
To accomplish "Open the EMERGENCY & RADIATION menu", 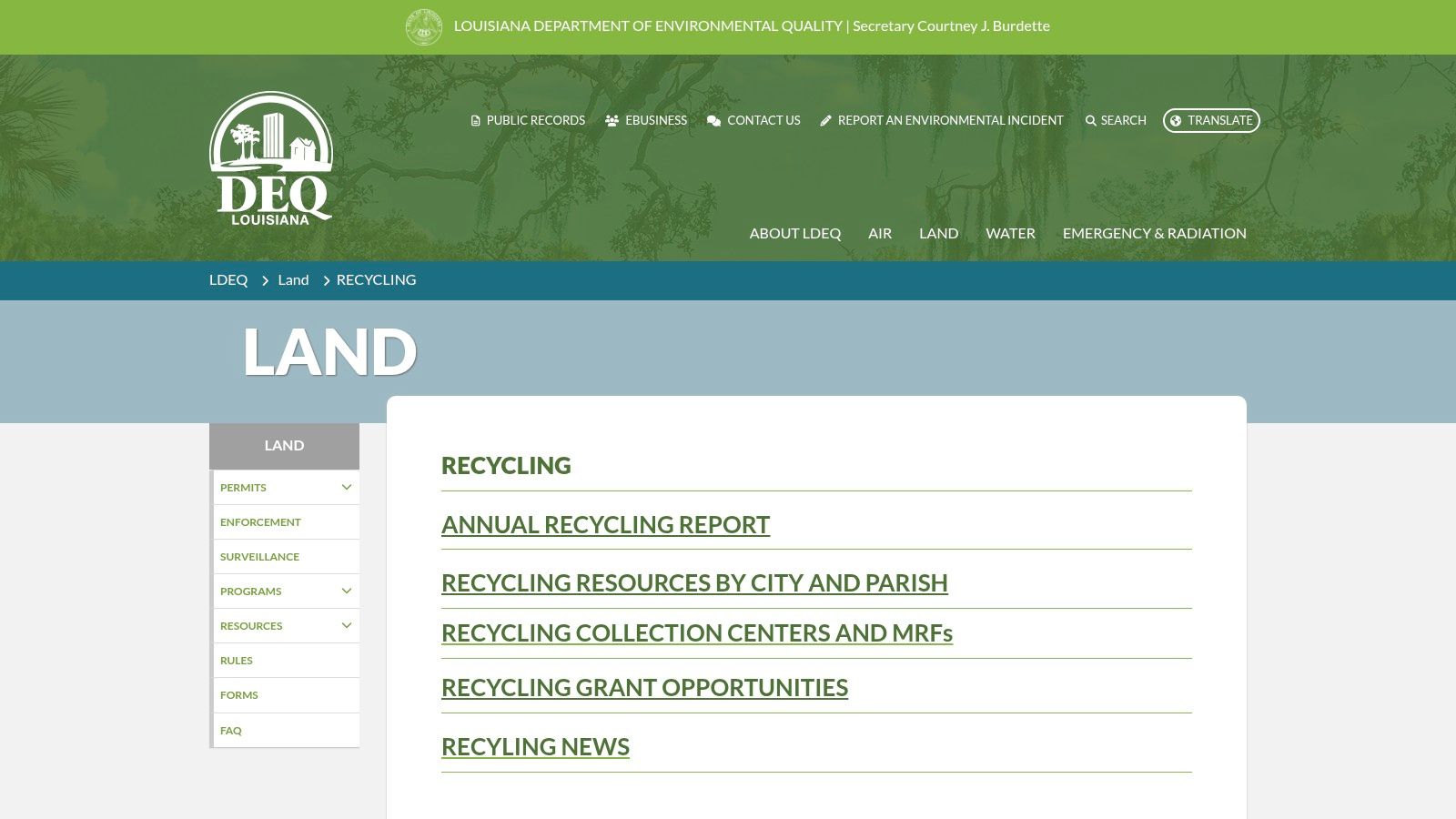I will click(x=1154, y=233).
